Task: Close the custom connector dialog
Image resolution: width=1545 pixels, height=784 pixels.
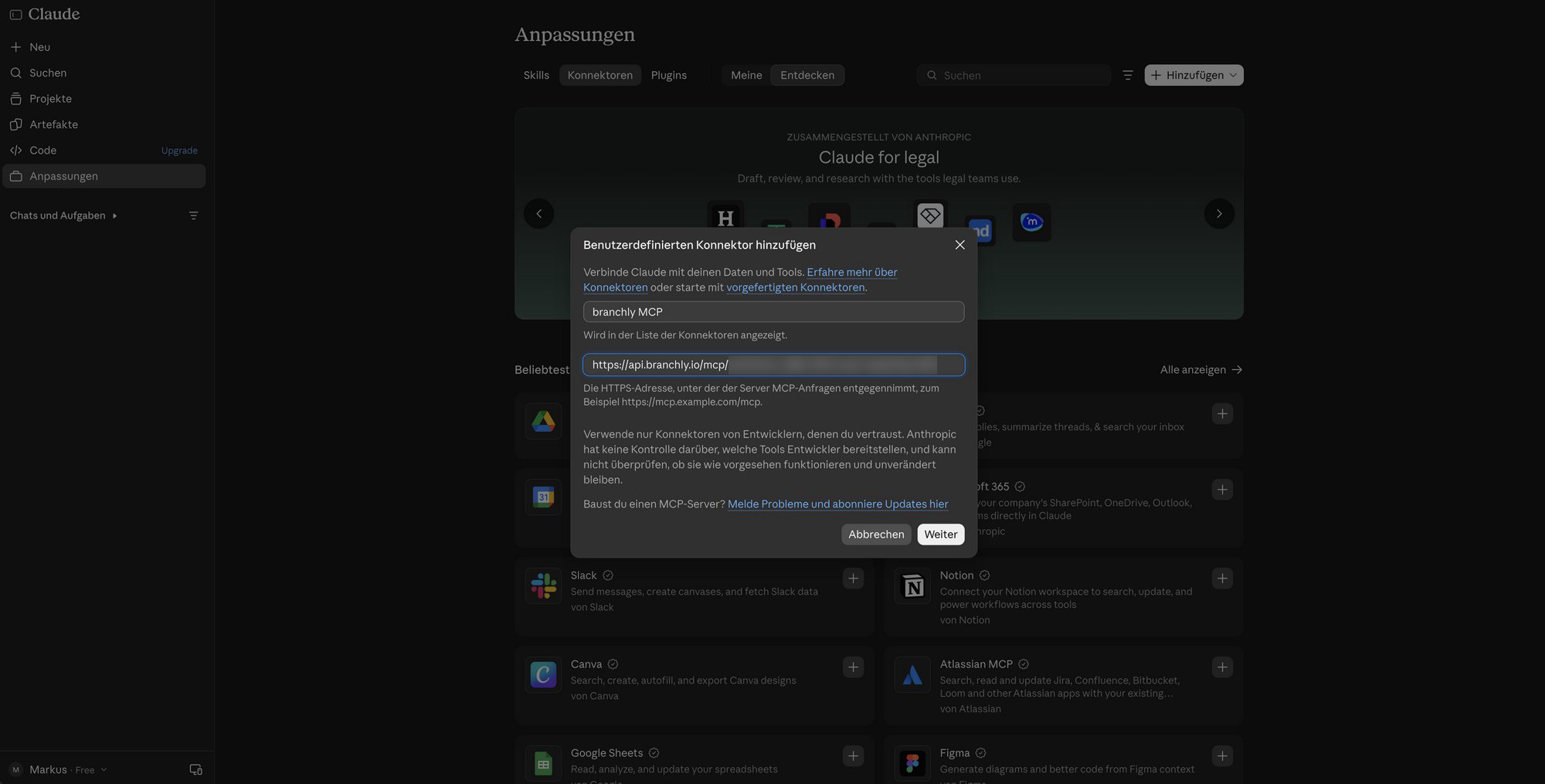Action: [959, 245]
